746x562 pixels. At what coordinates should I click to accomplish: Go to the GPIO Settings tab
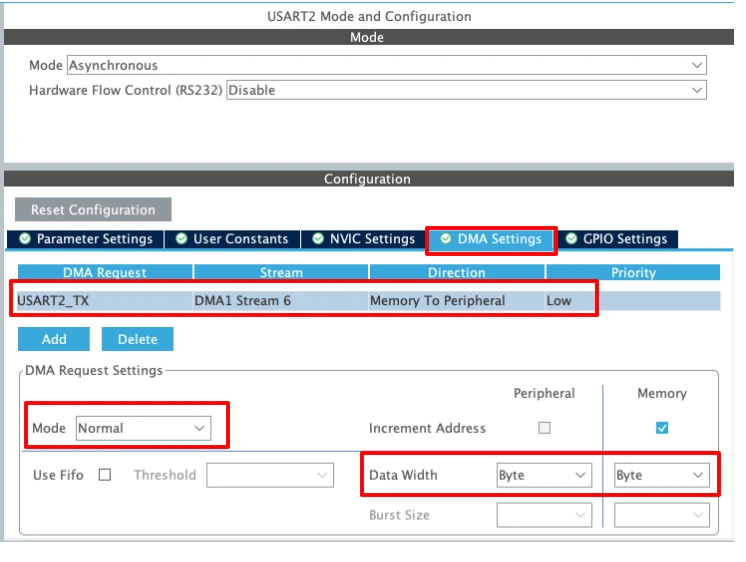pyautogui.click(x=616, y=239)
